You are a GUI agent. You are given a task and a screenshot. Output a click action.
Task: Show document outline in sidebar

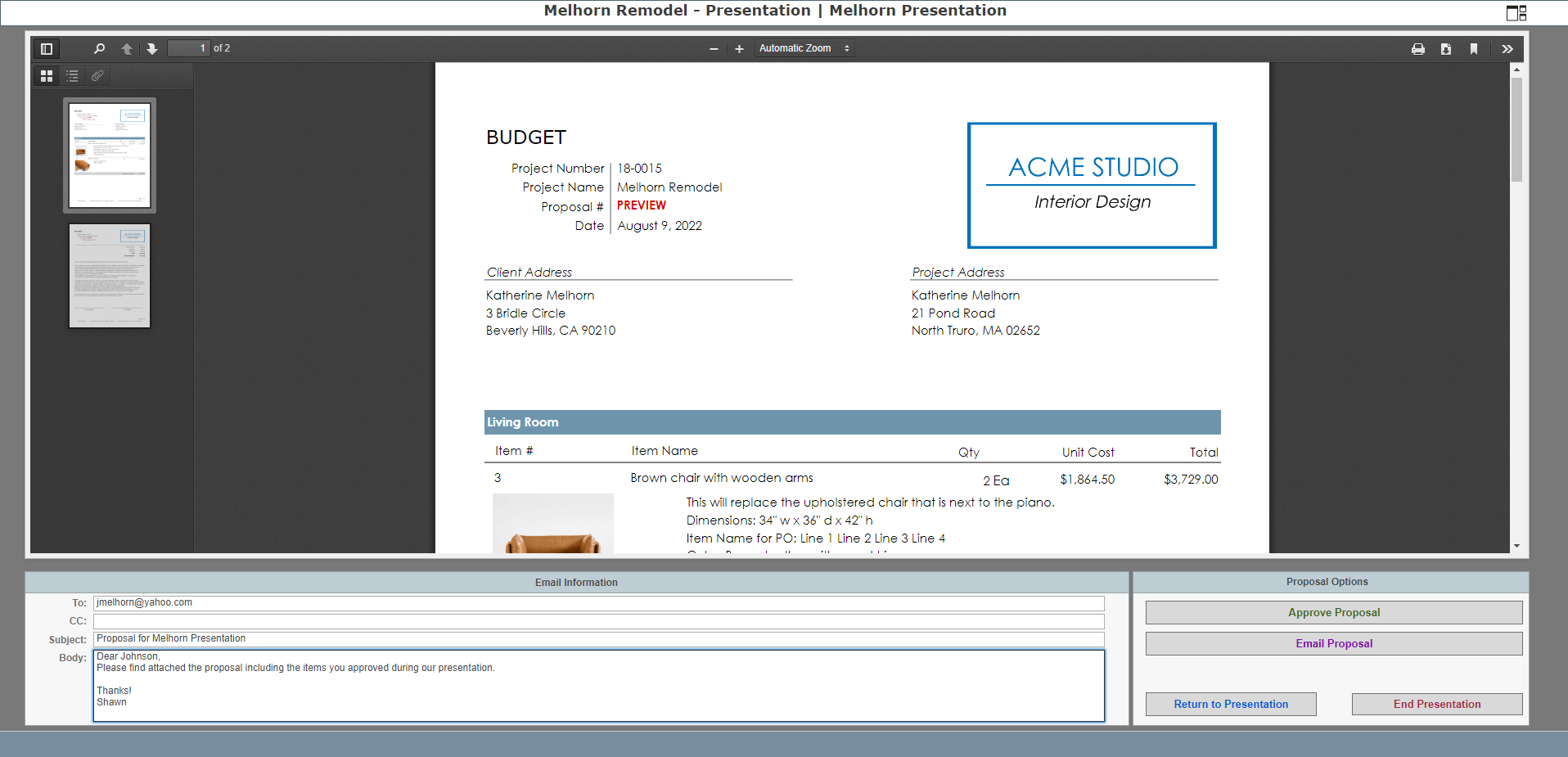click(x=72, y=75)
